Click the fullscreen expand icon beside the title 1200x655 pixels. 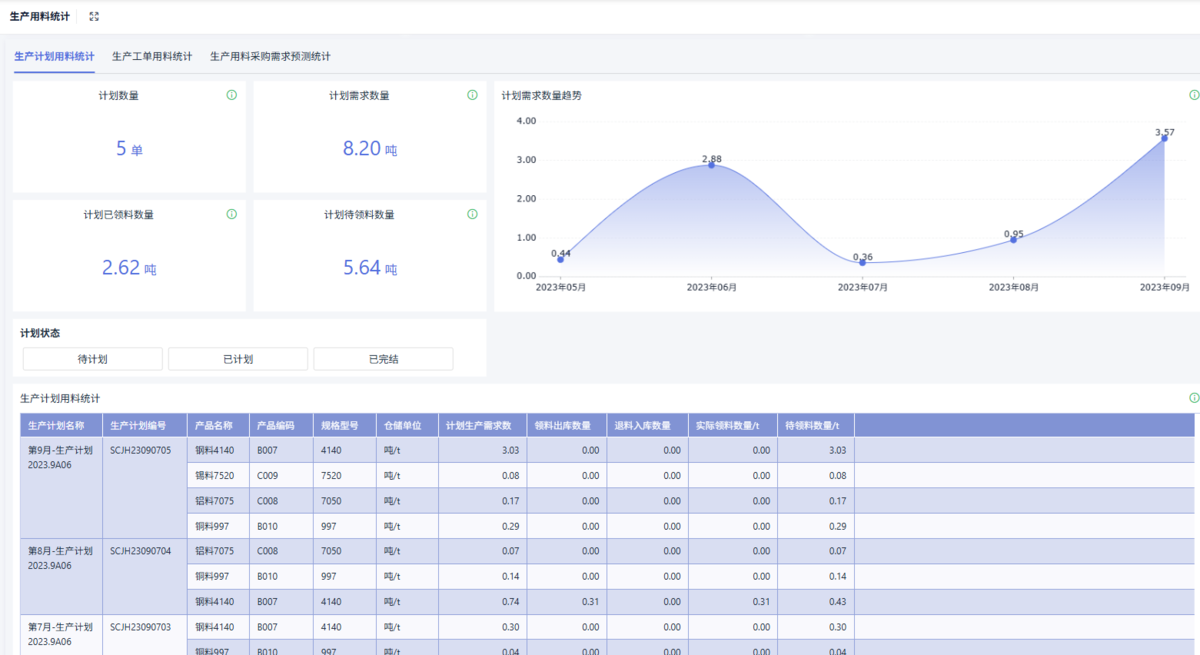pos(94,16)
